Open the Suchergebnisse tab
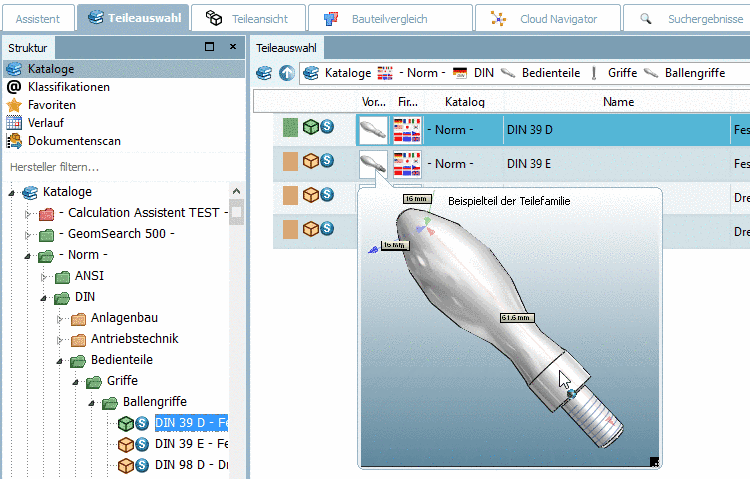The image size is (750, 479). [x=689, y=19]
